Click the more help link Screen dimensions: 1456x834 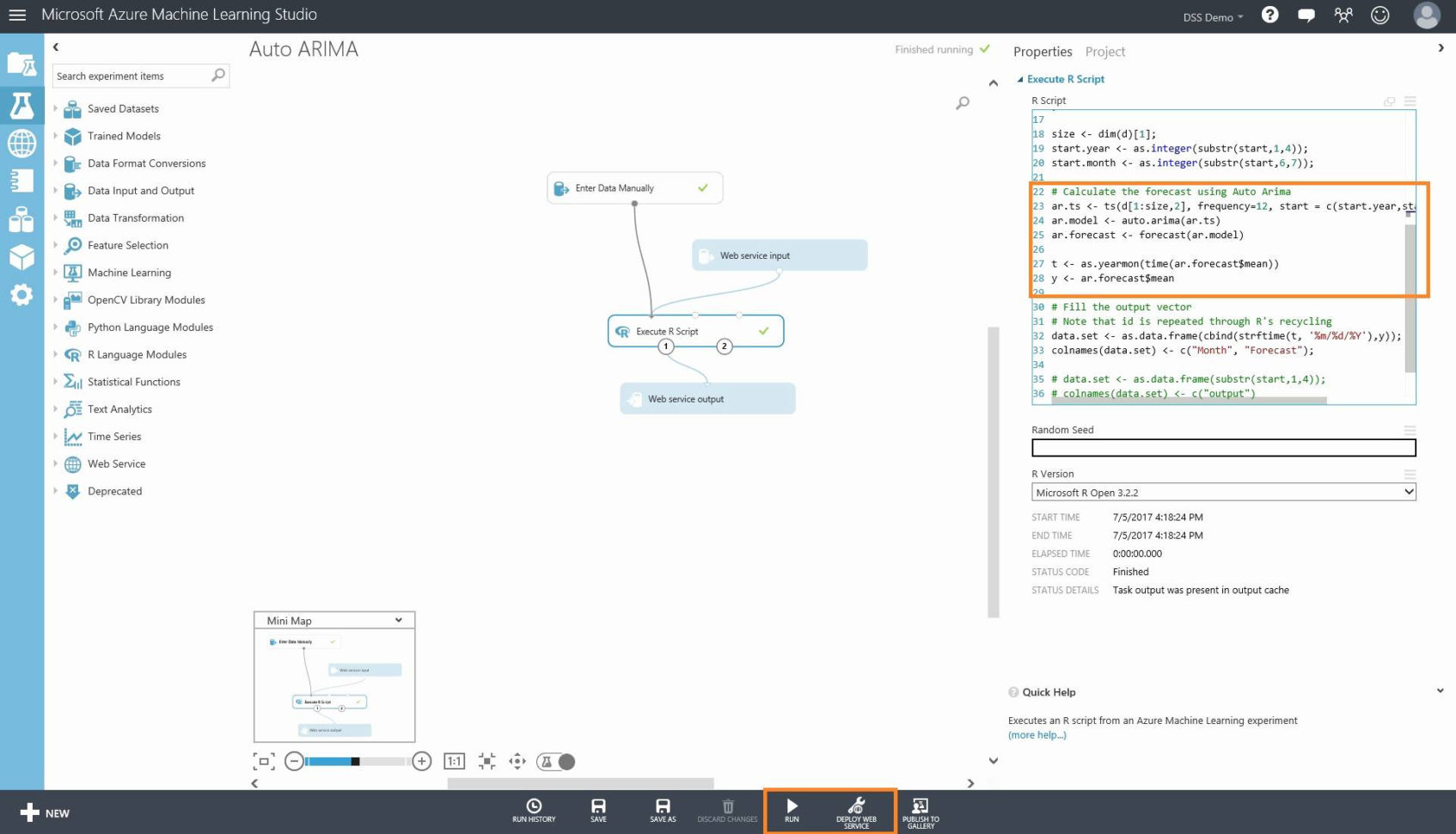1037,735
